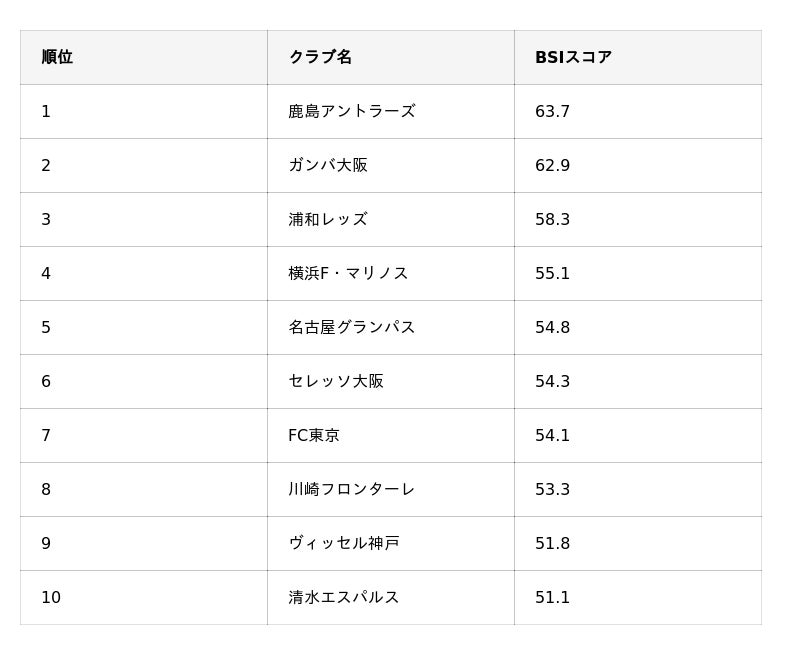Image resolution: width=800 pixels, height=655 pixels.
Task: Select the 浦和レッズ club cell
Action: (391, 219)
